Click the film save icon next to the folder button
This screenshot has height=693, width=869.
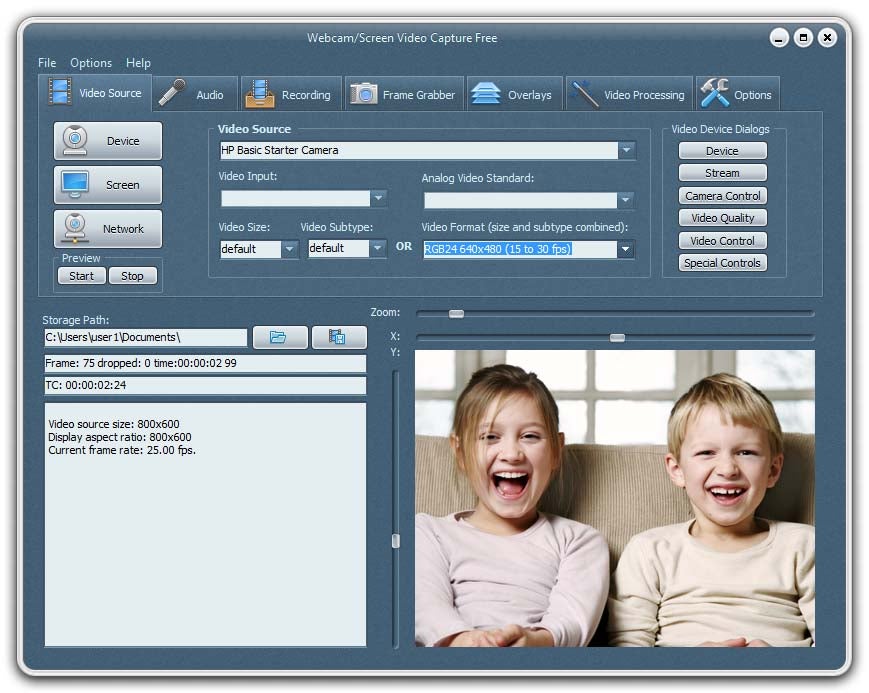click(x=338, y=338)
